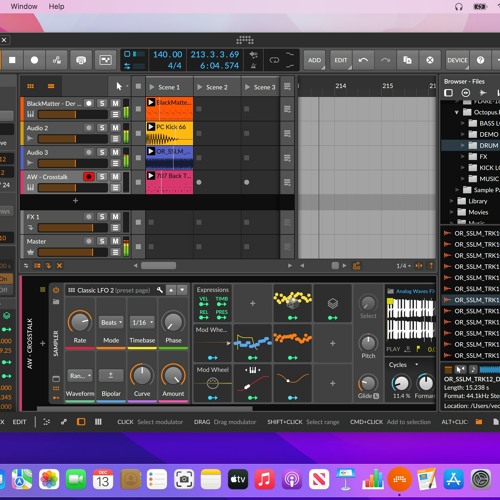Open the Waveform selection dropdown
Screen dimensions: 500x500
[80, 376]
